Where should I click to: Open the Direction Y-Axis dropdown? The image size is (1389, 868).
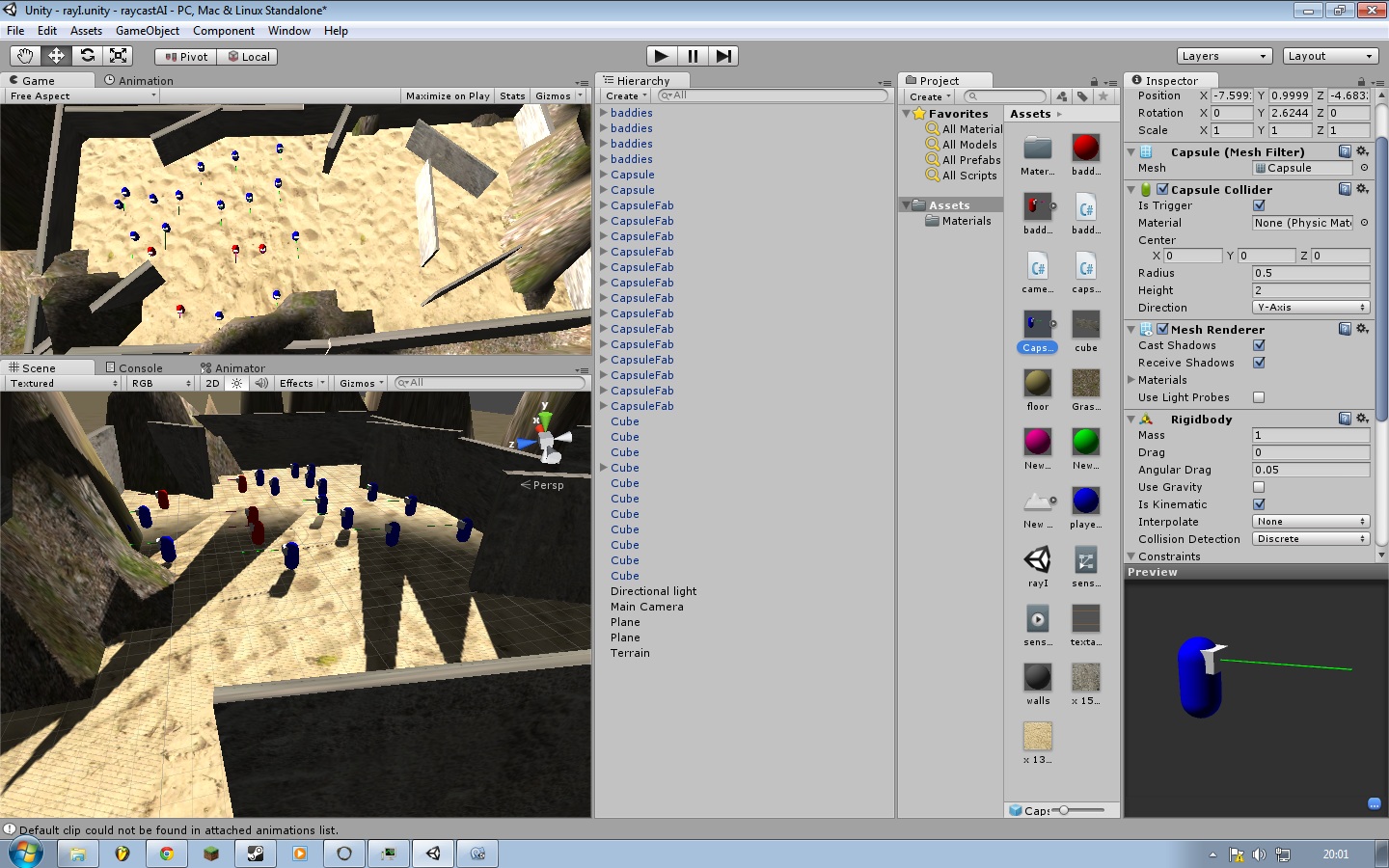click(x=1311, y=308)
